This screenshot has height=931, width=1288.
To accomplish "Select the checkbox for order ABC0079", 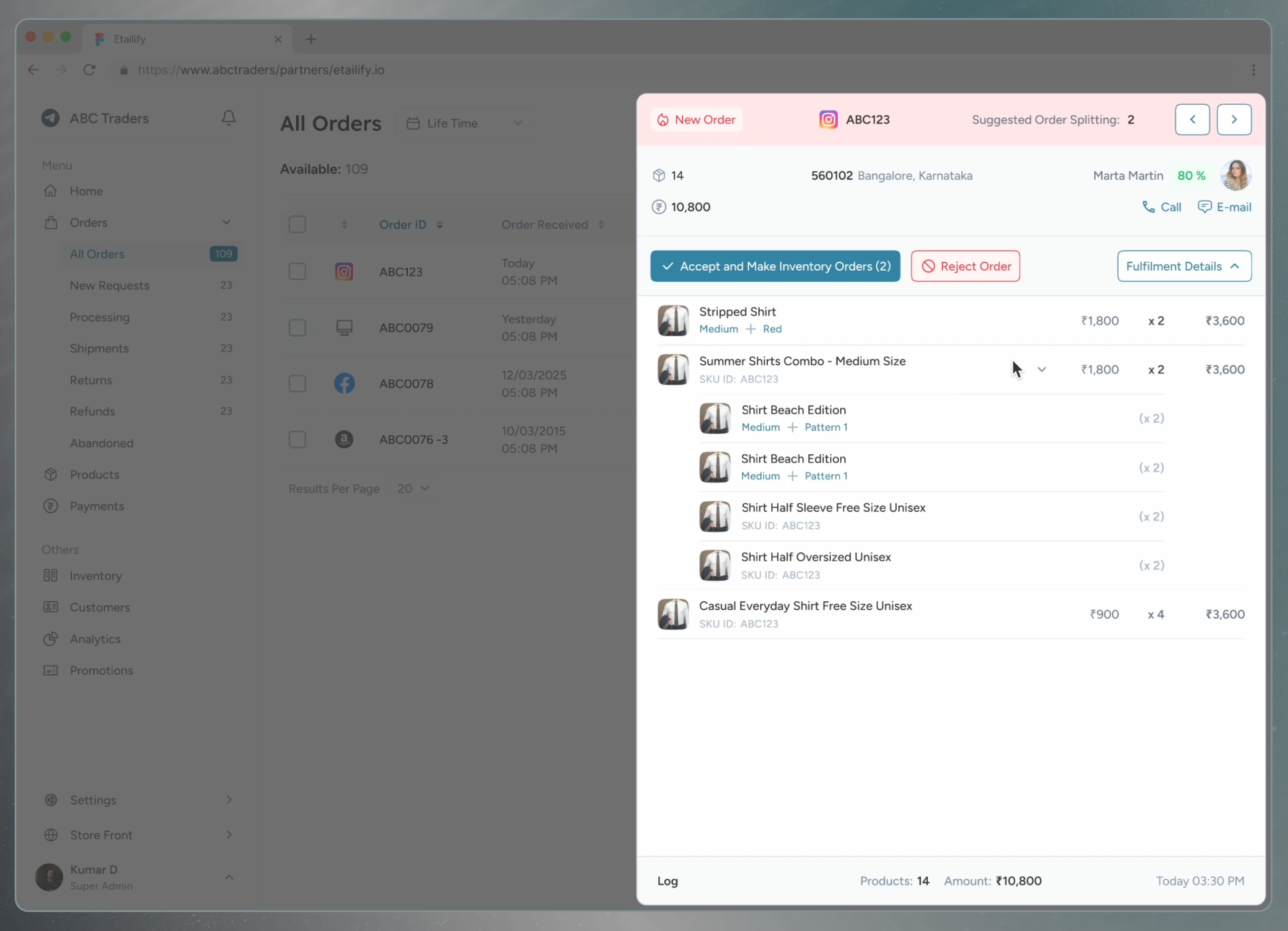I will click(297, 328).
